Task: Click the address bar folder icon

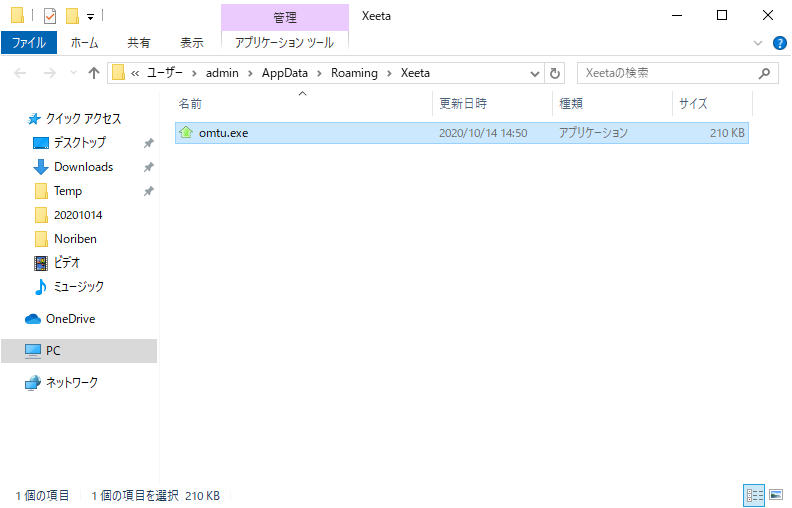Action: click(118, 73)
